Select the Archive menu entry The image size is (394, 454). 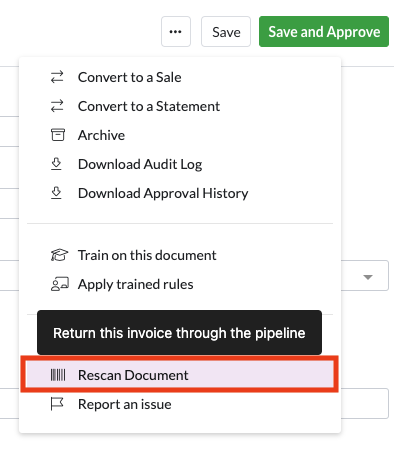[x=180, y=135]
